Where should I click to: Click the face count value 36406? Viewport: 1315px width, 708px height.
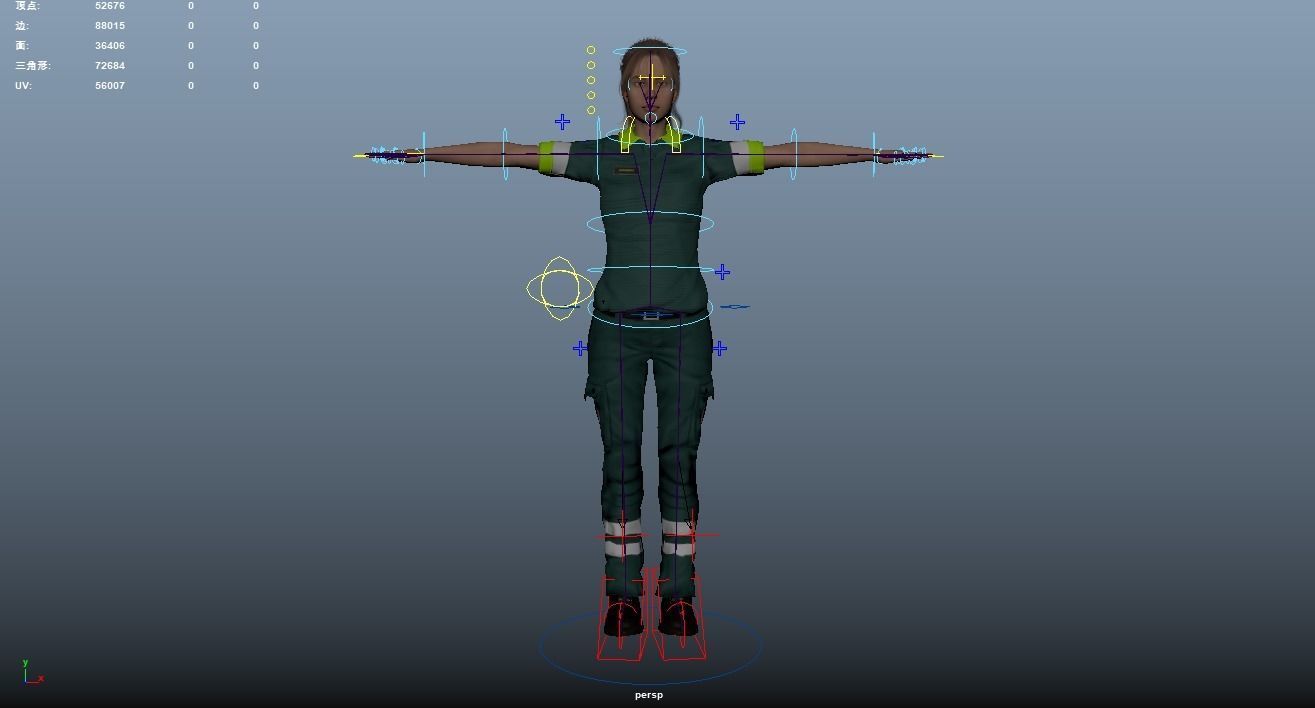click(x=110, y=46)
